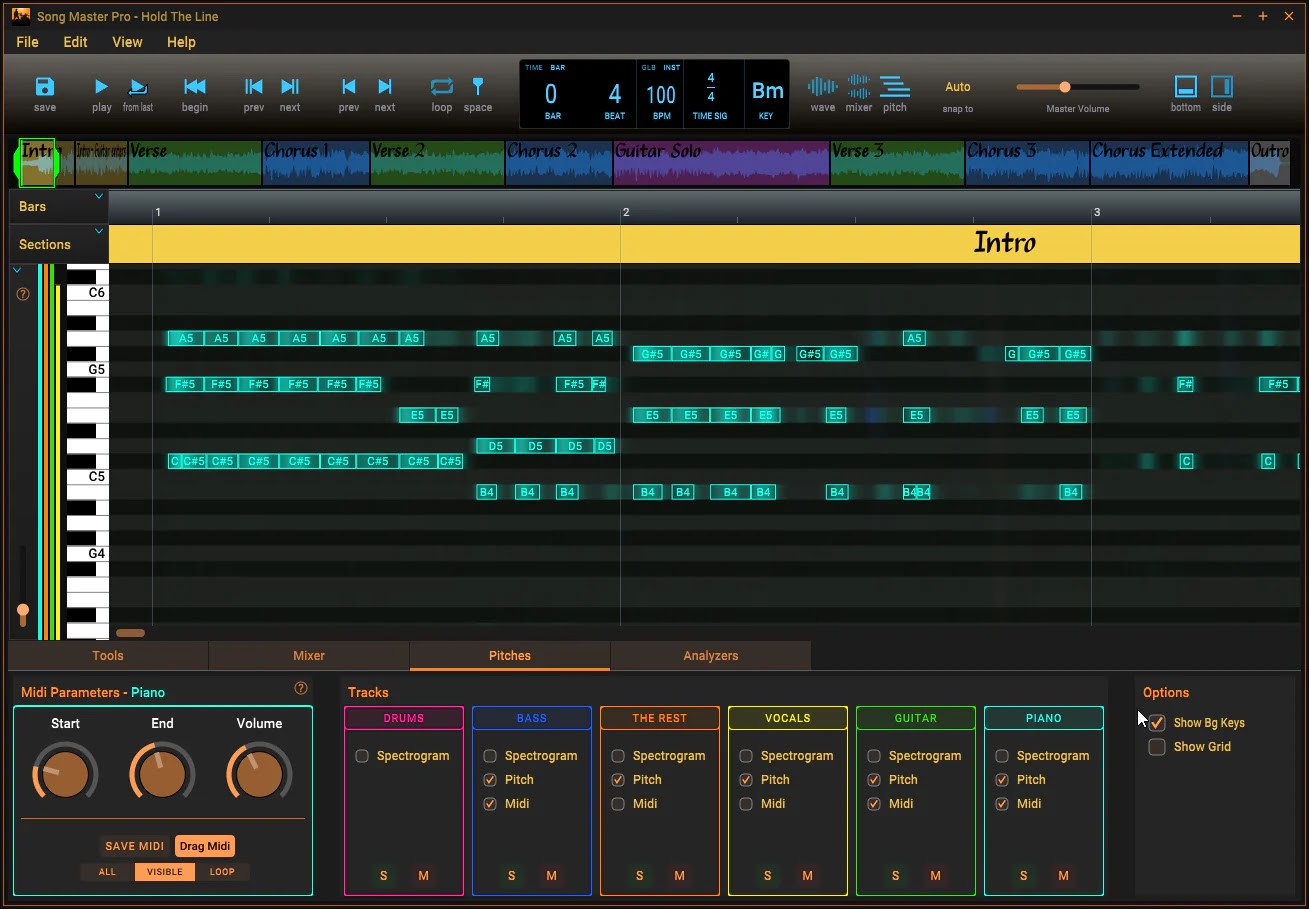Click the pitch view icon
1309x909 pixels.
895,88
